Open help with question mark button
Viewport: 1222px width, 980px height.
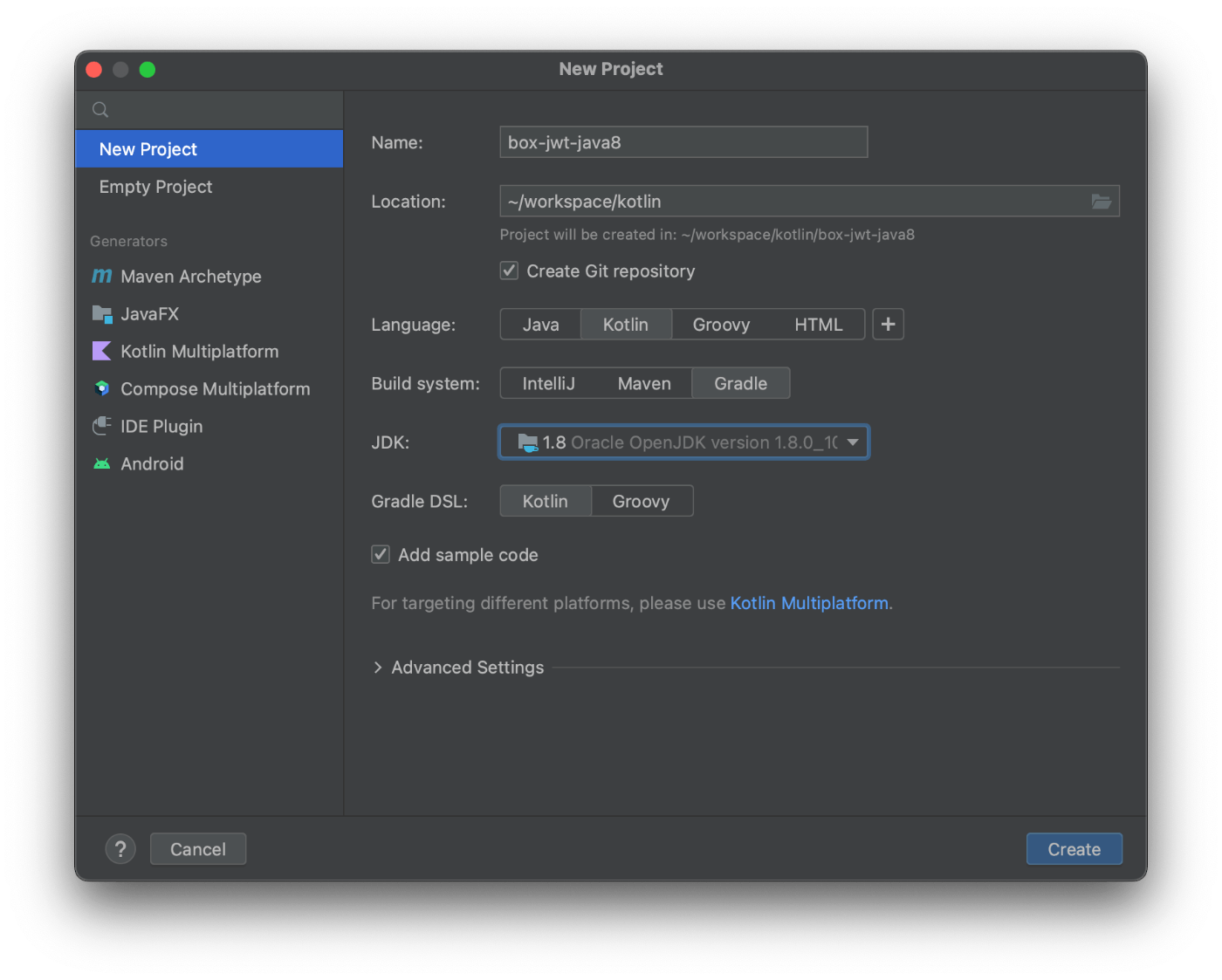pos(120,849)
